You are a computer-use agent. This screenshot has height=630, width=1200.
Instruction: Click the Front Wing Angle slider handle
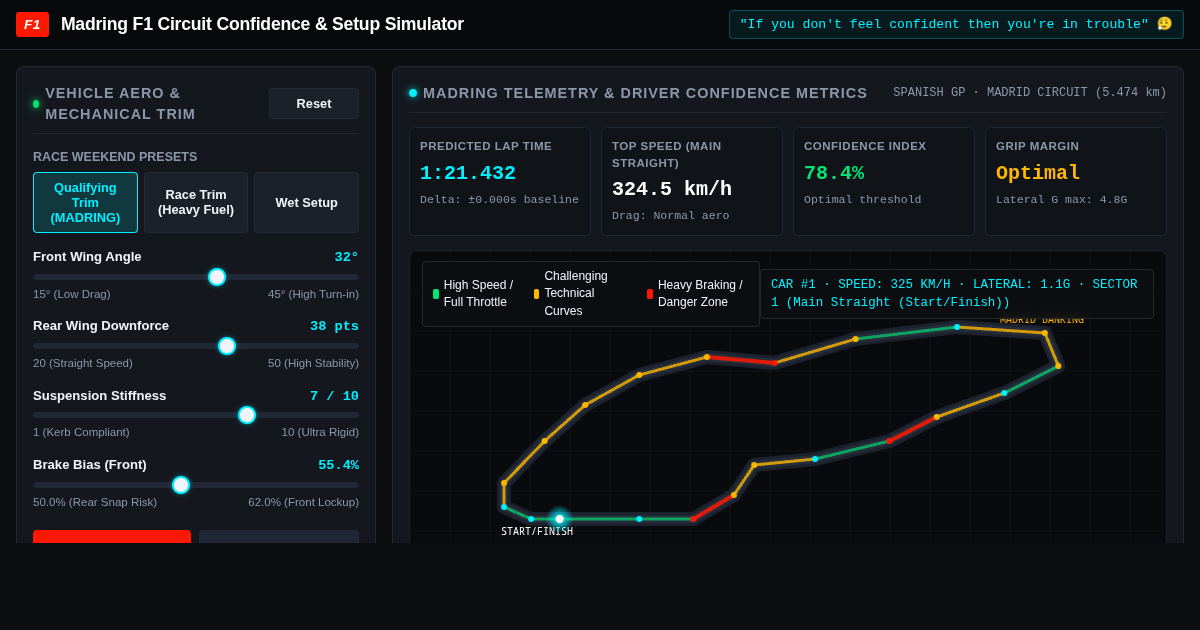click(x=217, y=277)
